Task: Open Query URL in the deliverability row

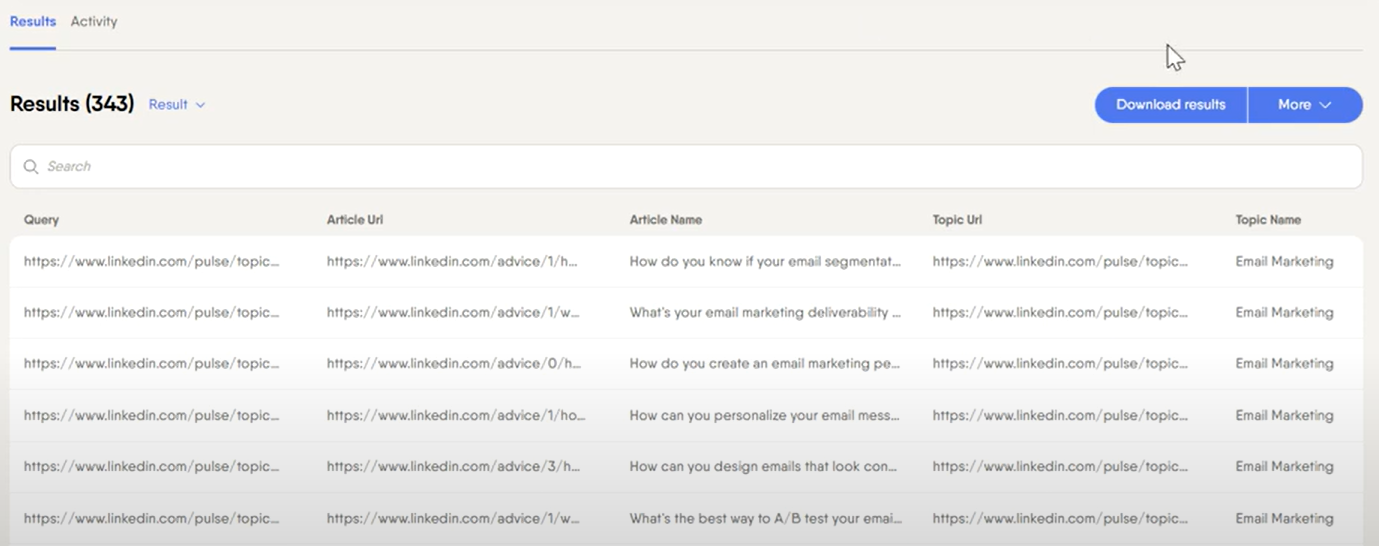Action: pos(152,312)
